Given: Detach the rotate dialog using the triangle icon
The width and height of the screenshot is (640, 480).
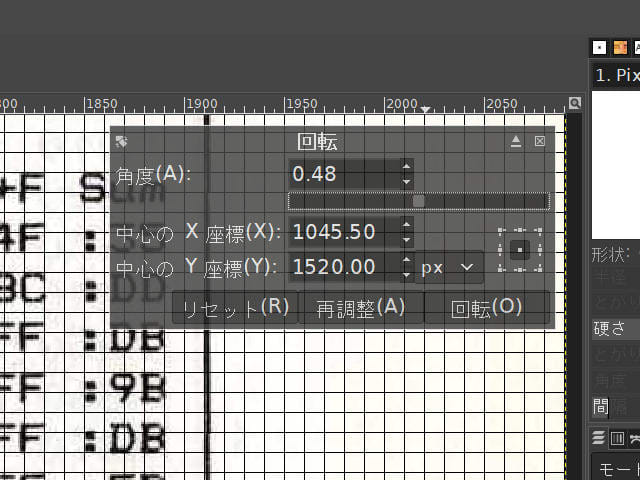Looking at the screenshot, I should click(516, 142).
